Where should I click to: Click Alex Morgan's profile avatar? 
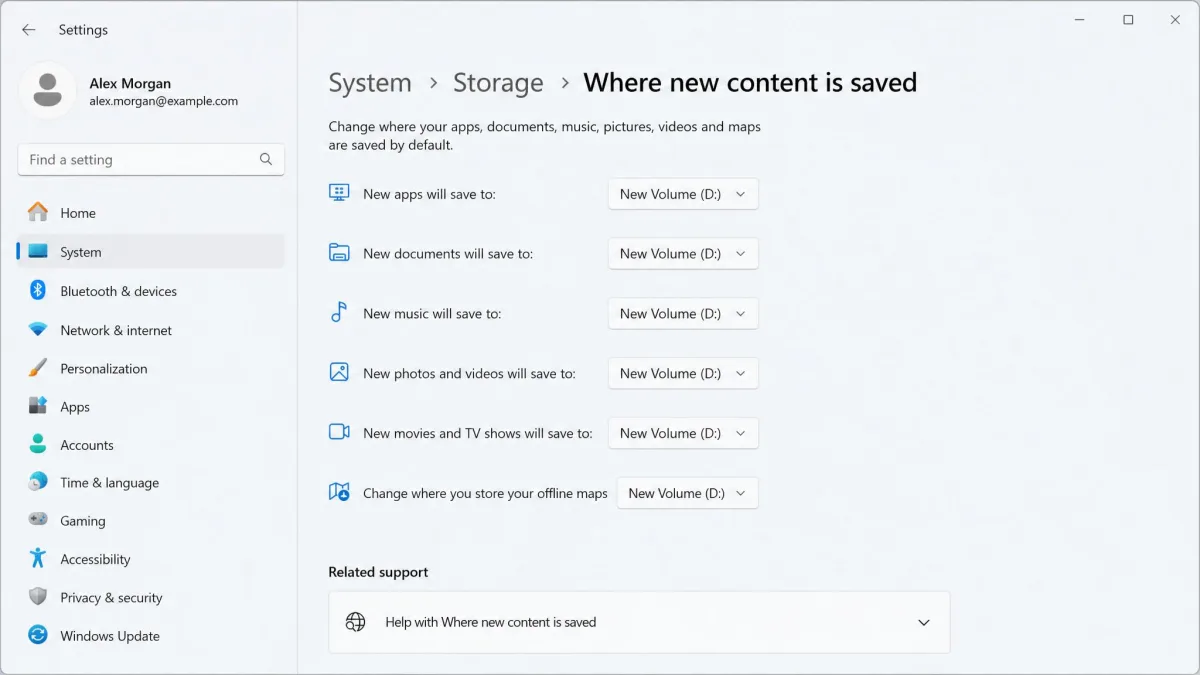pos(47,91)
